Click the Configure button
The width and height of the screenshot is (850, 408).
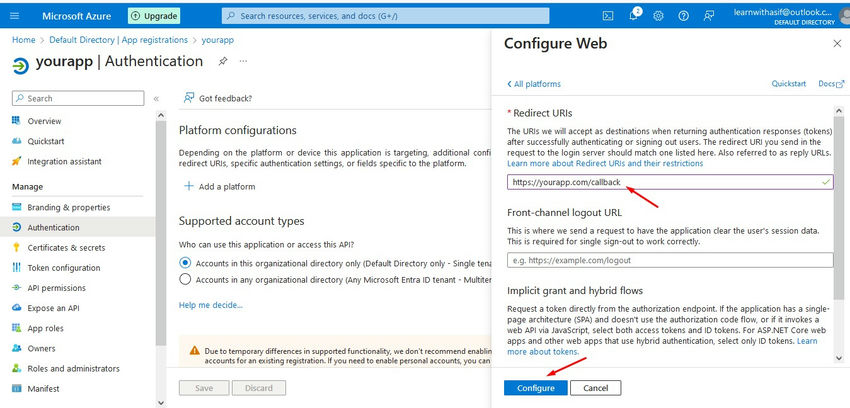coord(536,388)
